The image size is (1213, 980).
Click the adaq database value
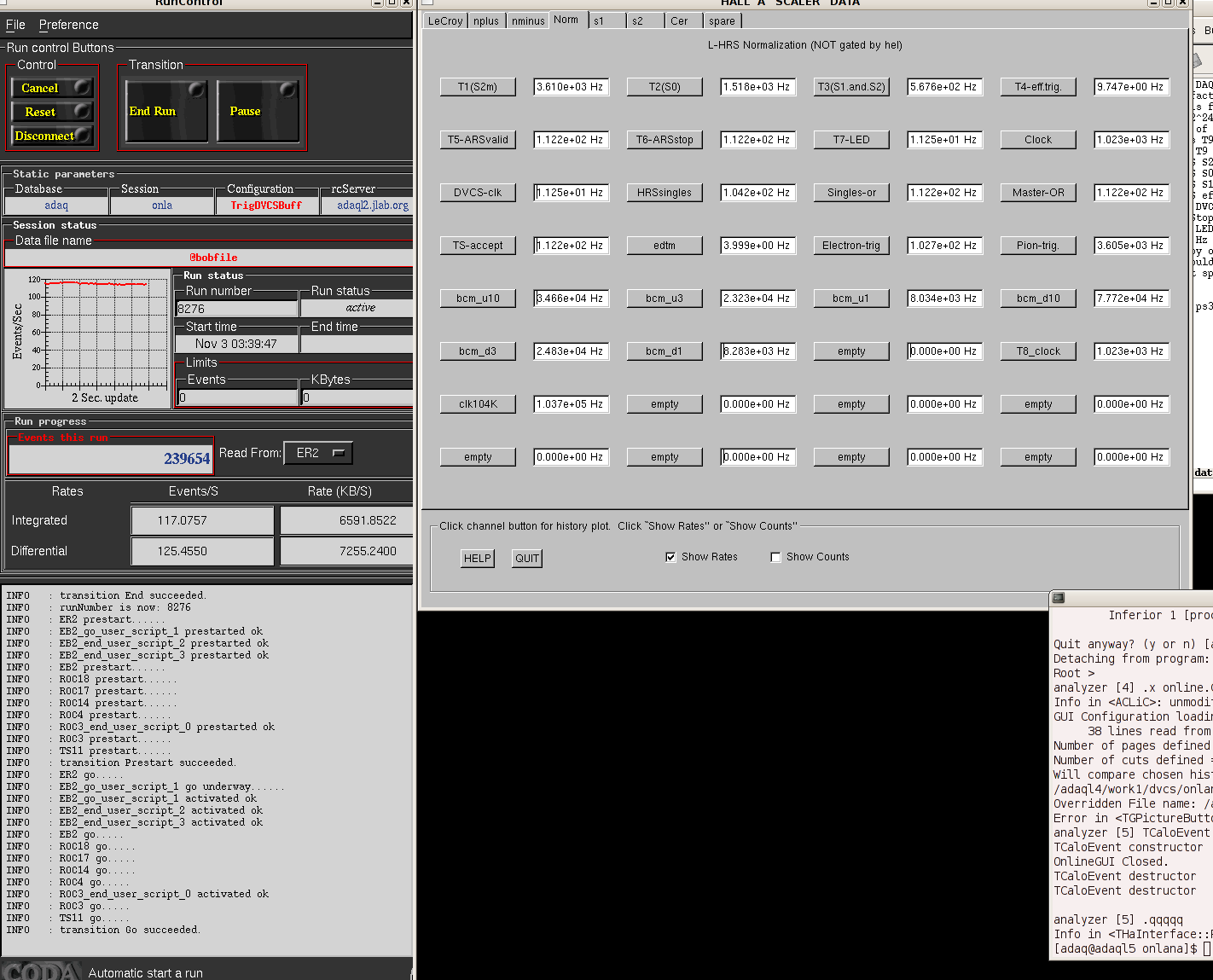[56, 206]
